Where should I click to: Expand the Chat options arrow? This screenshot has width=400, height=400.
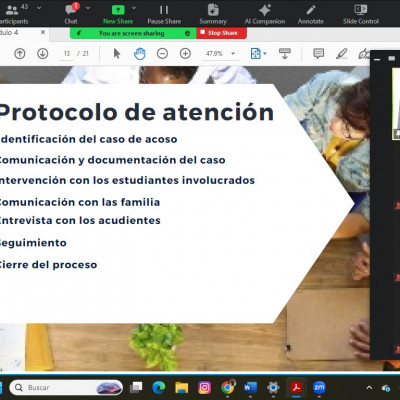[88, 7]
